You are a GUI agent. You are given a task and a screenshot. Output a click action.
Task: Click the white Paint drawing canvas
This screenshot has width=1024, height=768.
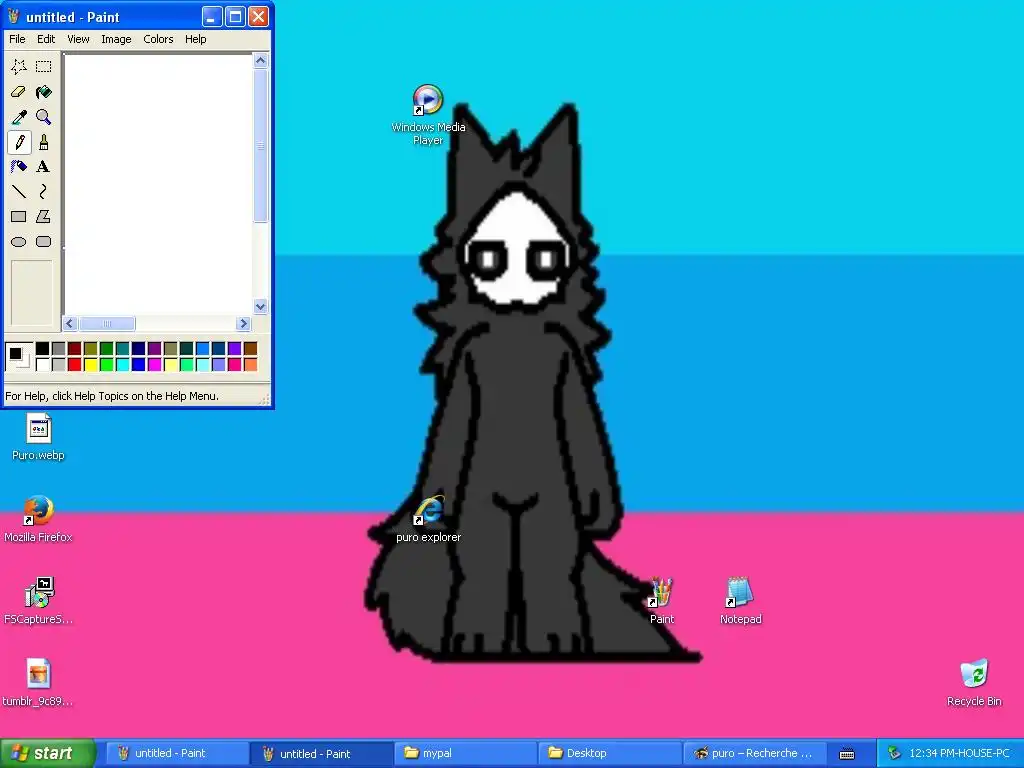click(x=158, y=184)
